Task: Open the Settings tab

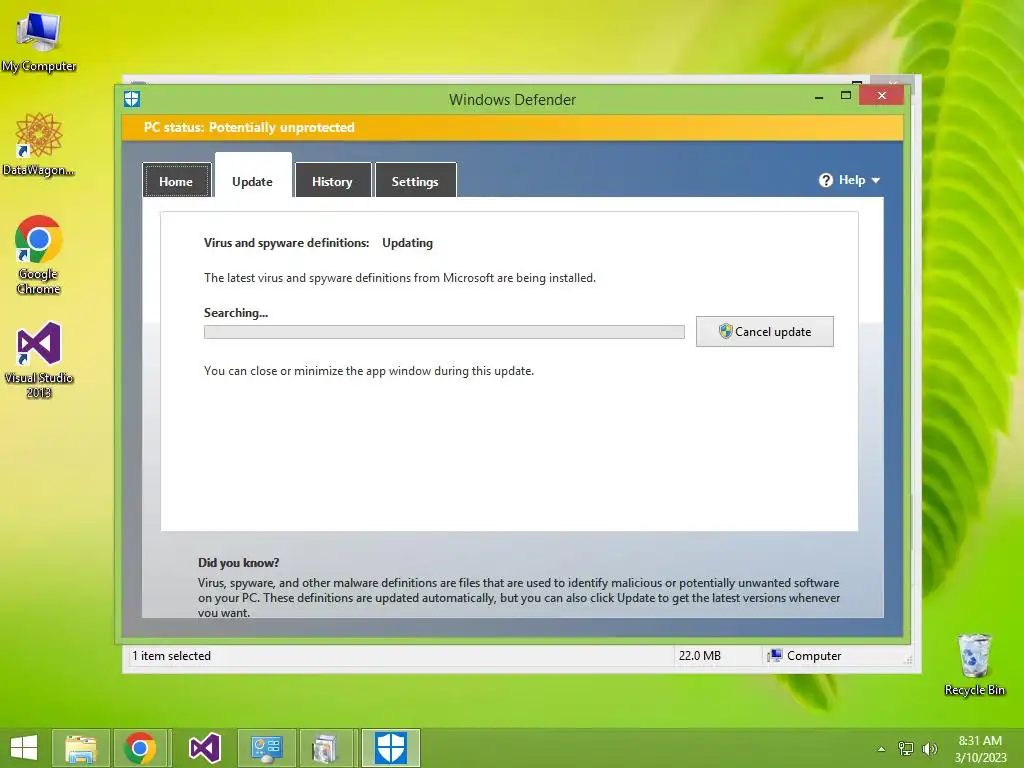Action: point(415,181)
